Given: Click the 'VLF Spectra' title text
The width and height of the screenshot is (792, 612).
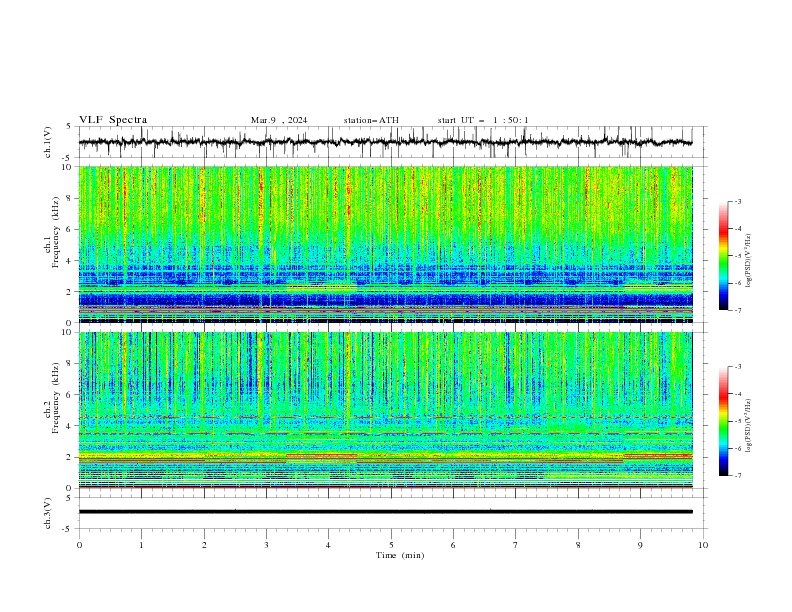Looking at the screenshot, I should (113, 120).
